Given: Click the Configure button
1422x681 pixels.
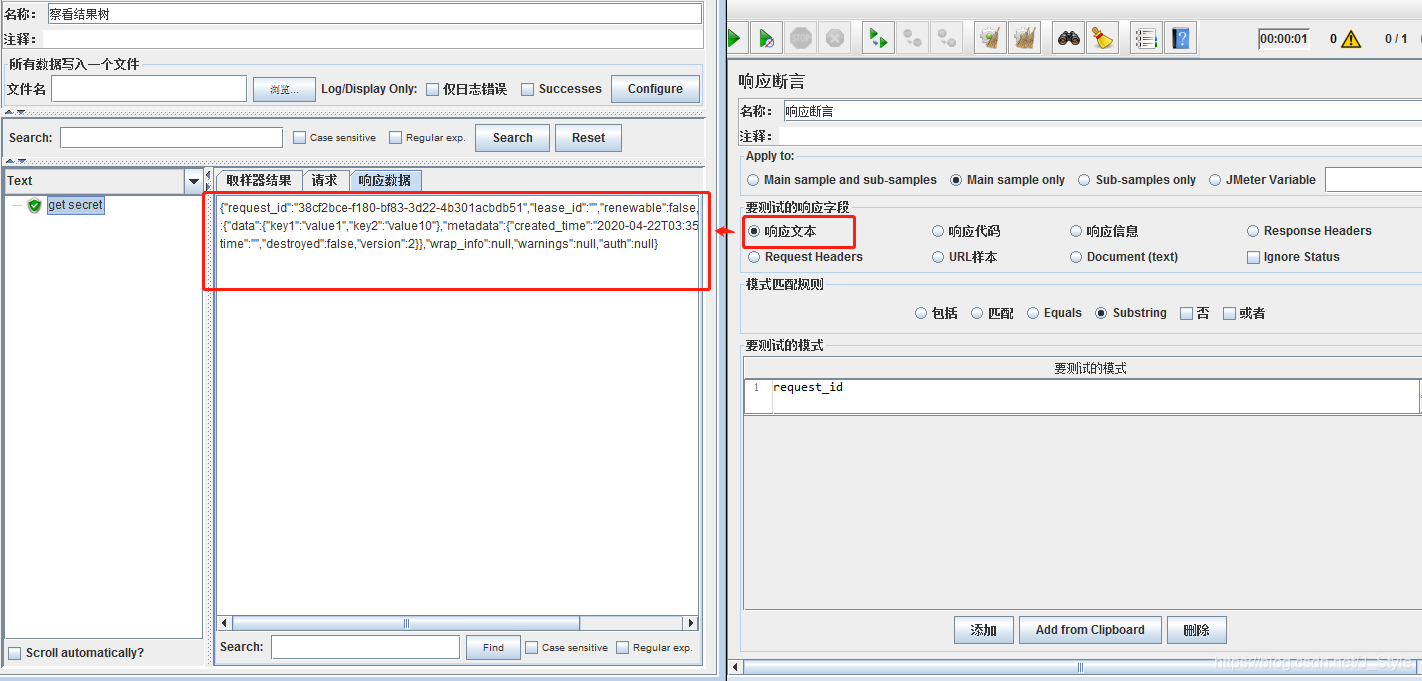Looking at the screenshot, I should pos(655,89).
